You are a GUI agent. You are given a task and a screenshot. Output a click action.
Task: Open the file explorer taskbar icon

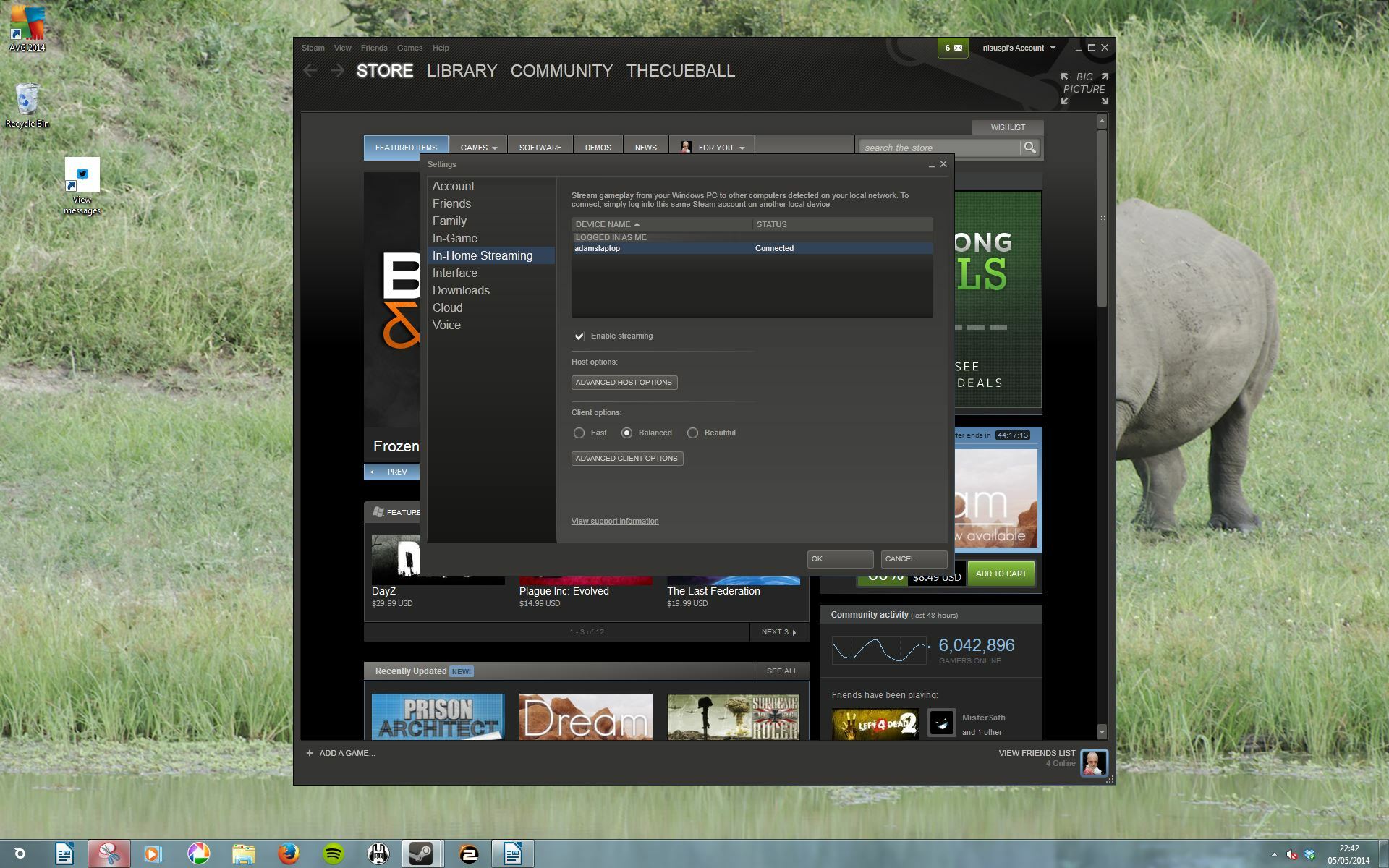point(244,854)
